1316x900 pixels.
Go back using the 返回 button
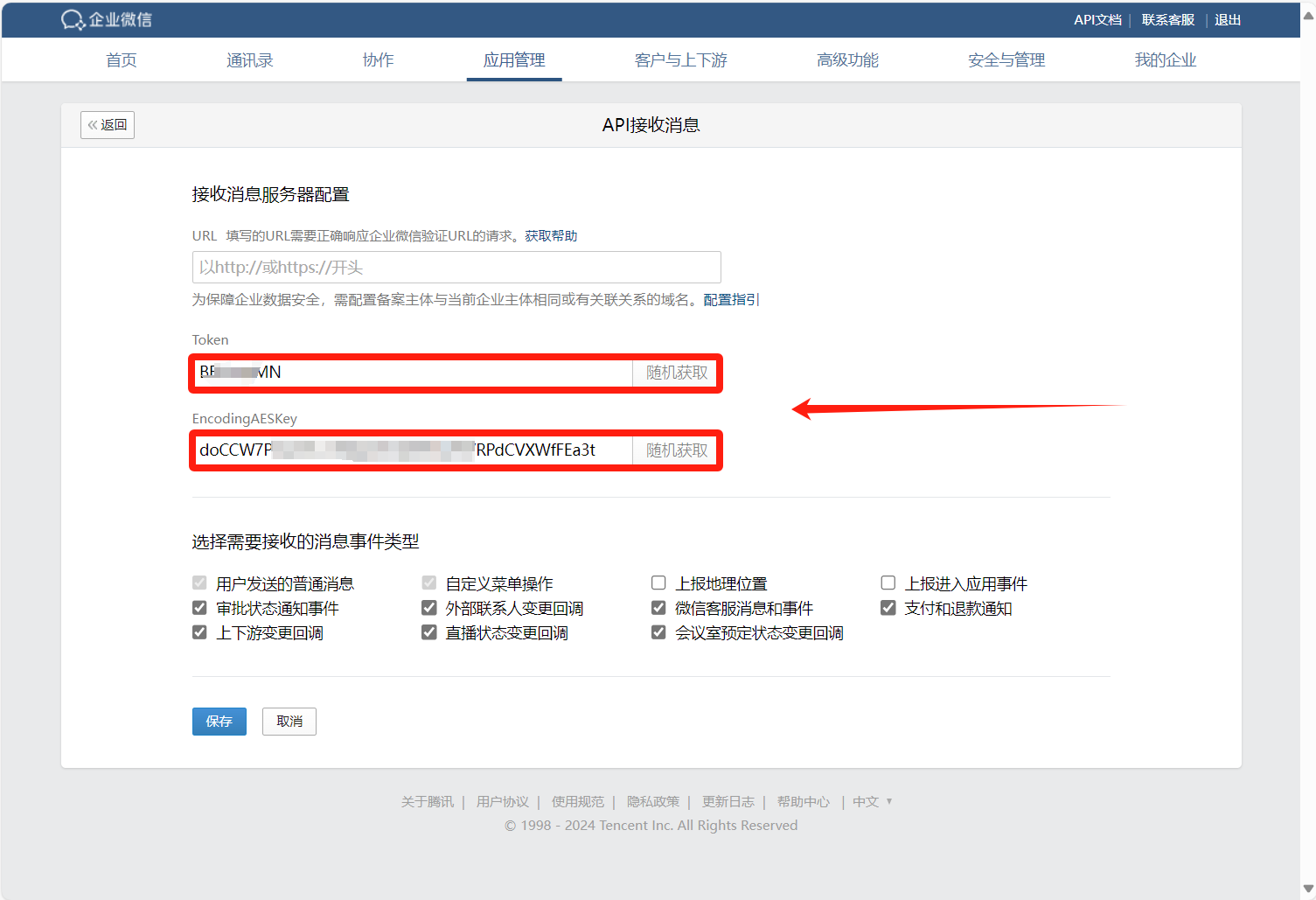(108, 125)
